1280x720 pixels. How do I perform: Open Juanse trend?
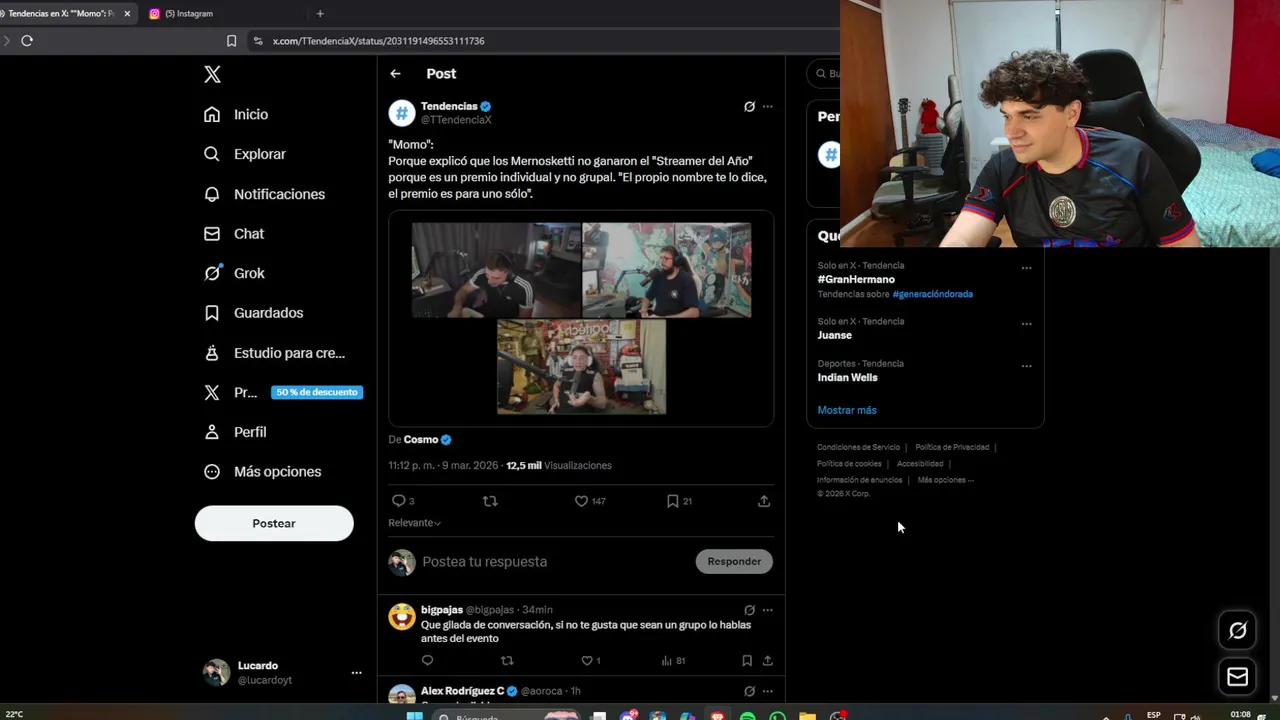tap(834, 336)
